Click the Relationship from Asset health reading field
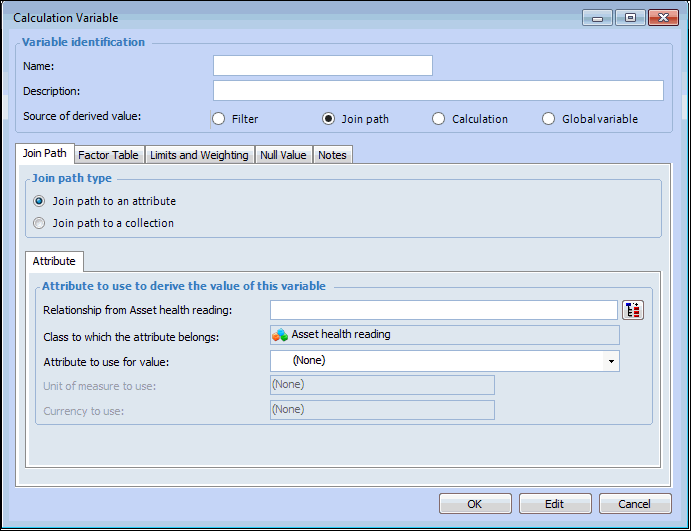The width and height of the screenshot is (691, 531). coord(443,310)
